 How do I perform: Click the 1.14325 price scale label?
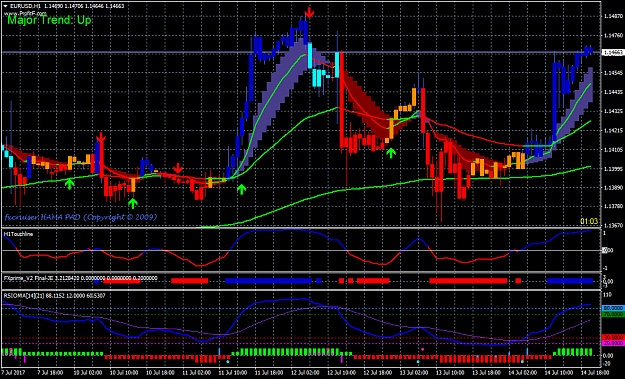pos(613,111)
